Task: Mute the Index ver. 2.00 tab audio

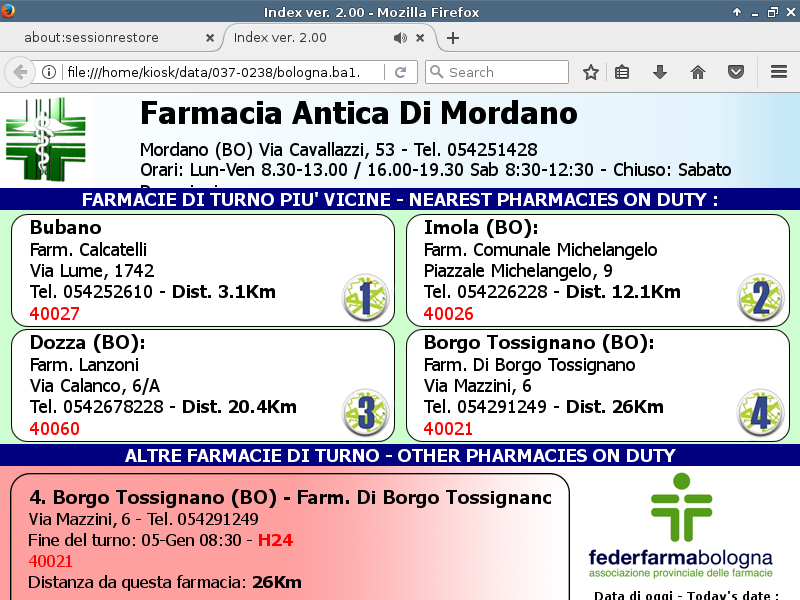Action: pos(400,38)
